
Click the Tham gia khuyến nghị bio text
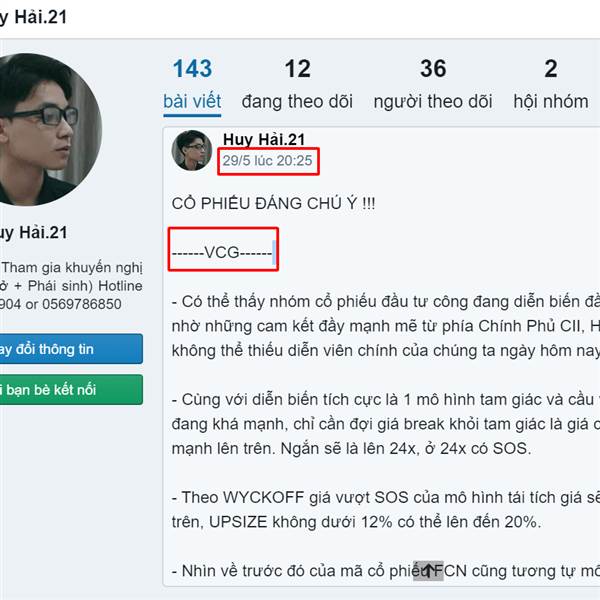click(x=72, y=267)
